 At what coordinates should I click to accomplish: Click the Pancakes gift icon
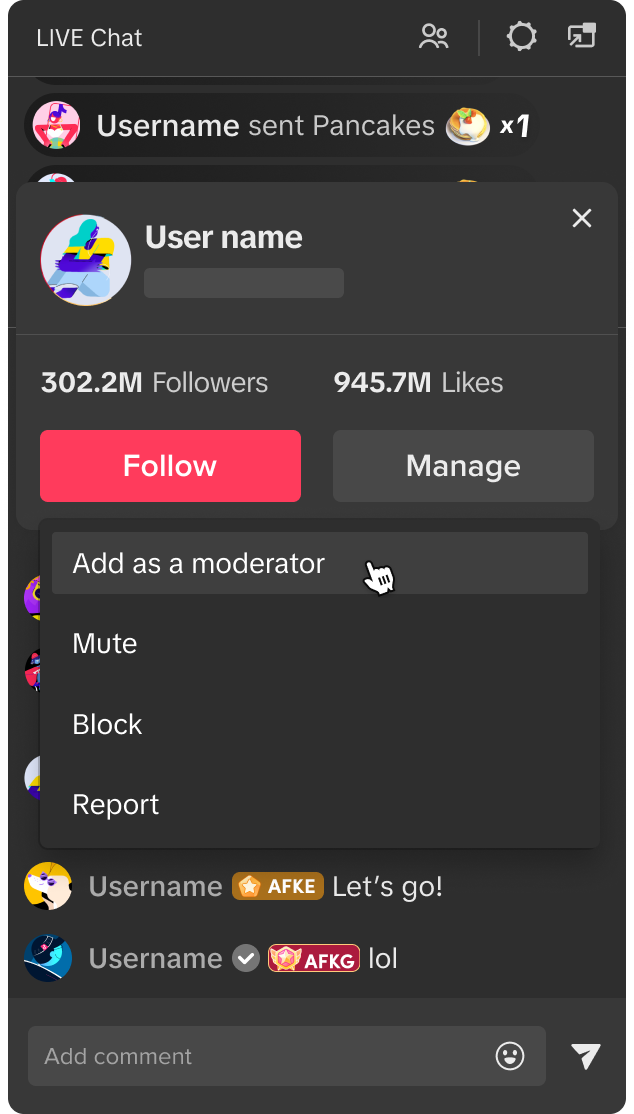[x=467, y=126]
